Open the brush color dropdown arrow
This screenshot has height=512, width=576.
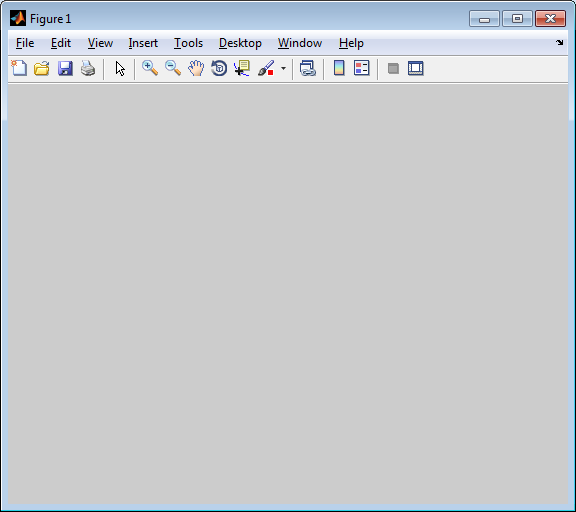click(x=283, y=68)
